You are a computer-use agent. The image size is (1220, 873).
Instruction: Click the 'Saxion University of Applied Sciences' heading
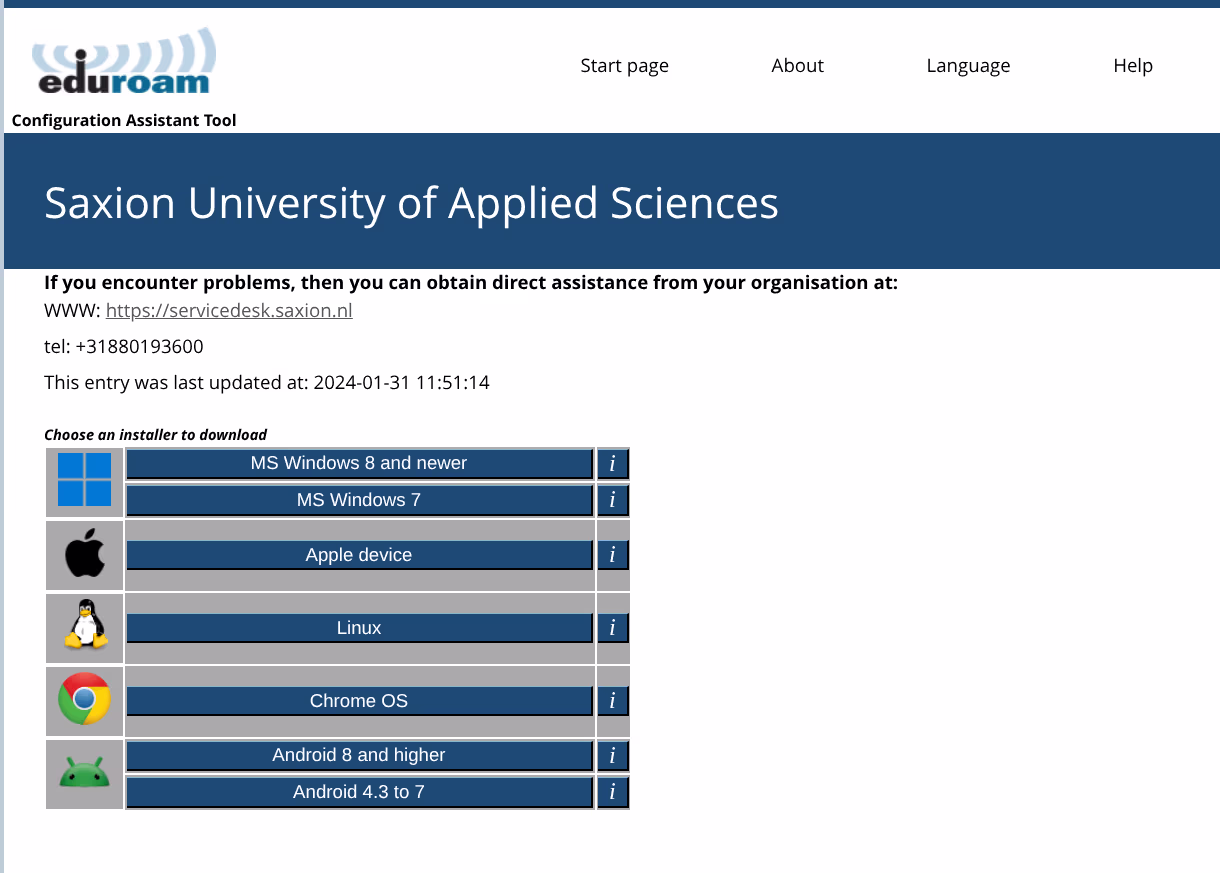[x=411, y=203]
